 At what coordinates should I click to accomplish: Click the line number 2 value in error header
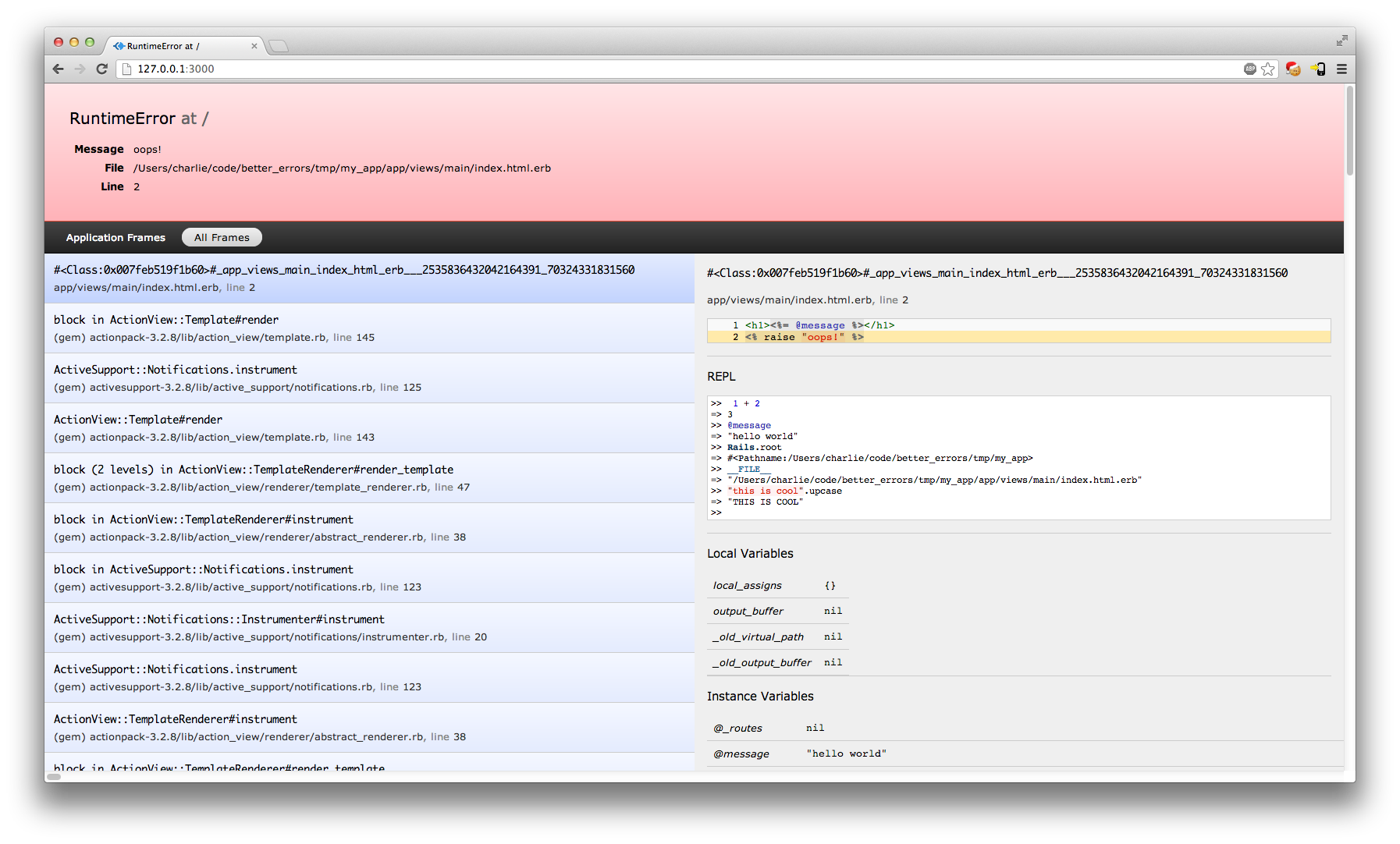[x=137, y=186]
